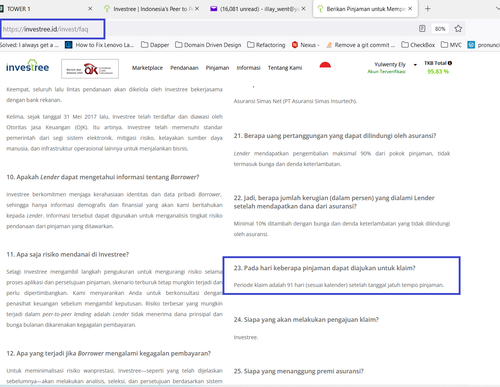Viewport: 500px width, 387px height.
Task: Toggle reader view icon in address bar
Action: tap(422, 29)
